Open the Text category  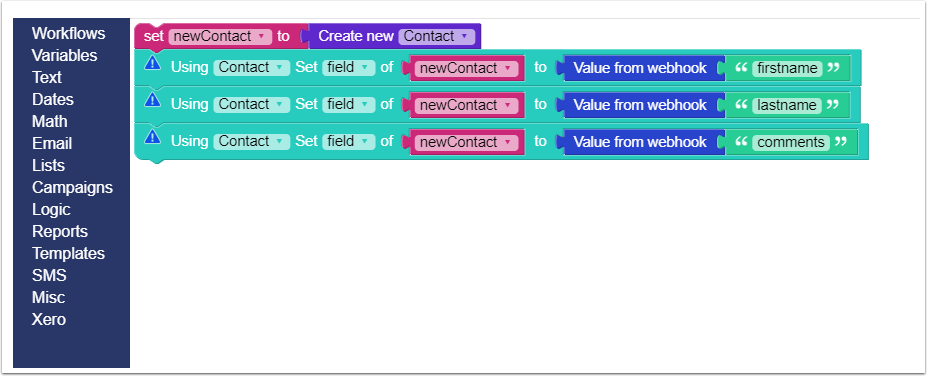click(47, 77)
